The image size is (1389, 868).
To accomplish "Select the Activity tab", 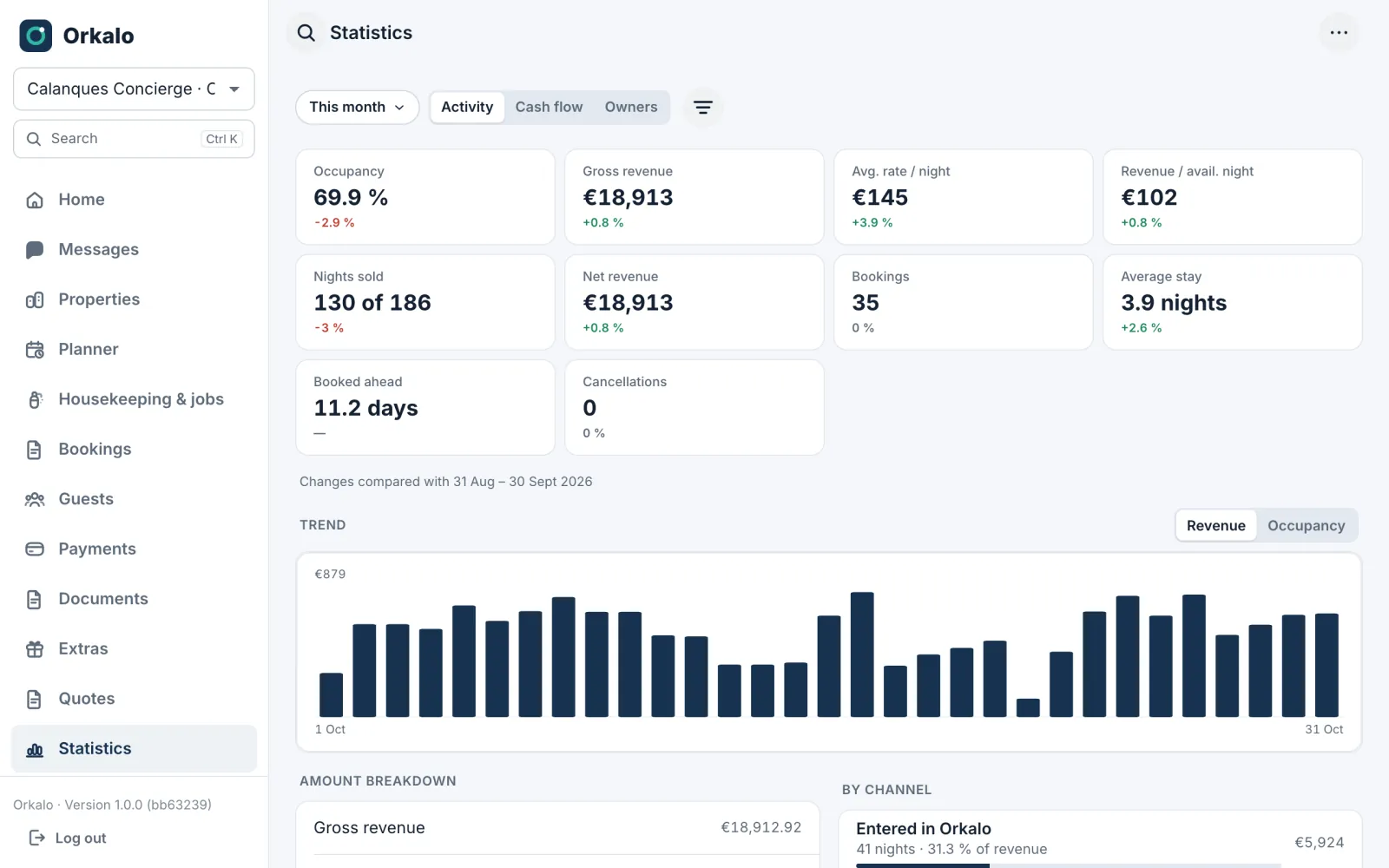I will [467, 108].
